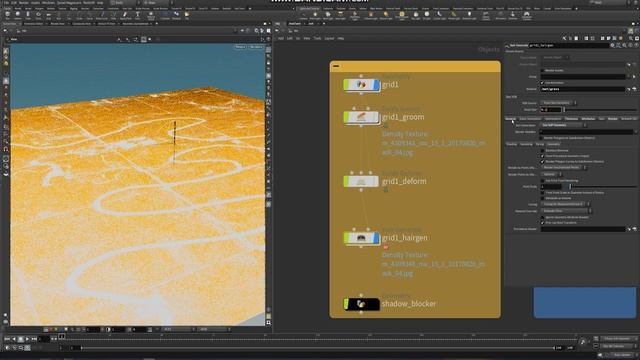Screen dimensions: 640x360
Task: Toggle the checked box below the Group field
Action: [542, 83]
